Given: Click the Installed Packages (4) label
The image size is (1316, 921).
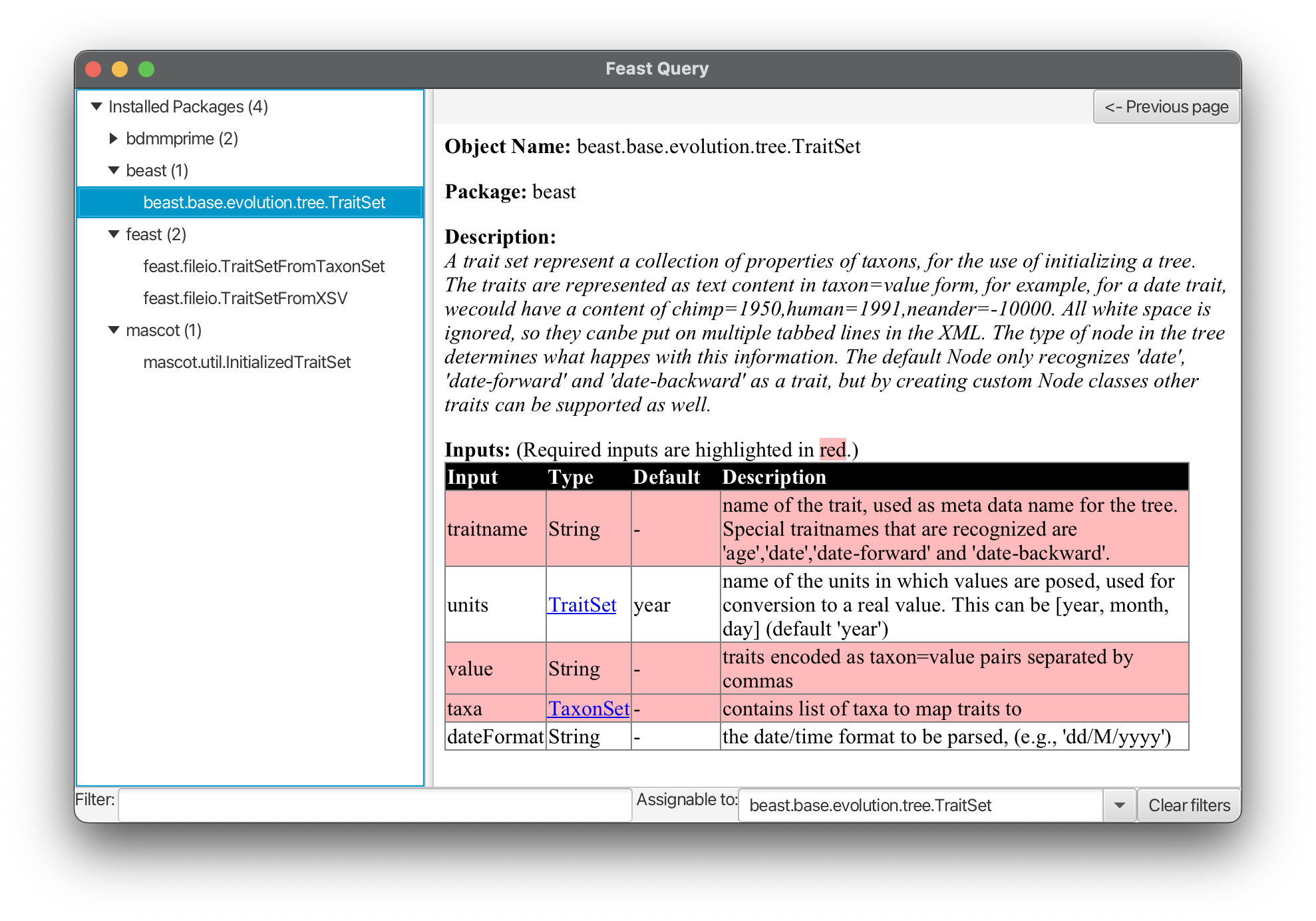Looking at the screenshot, I should click(x=188, y=106).
